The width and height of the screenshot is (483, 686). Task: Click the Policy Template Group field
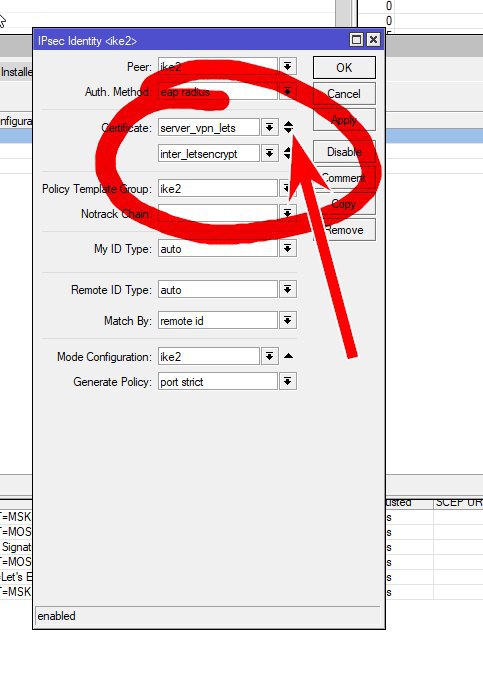[217, 189]
